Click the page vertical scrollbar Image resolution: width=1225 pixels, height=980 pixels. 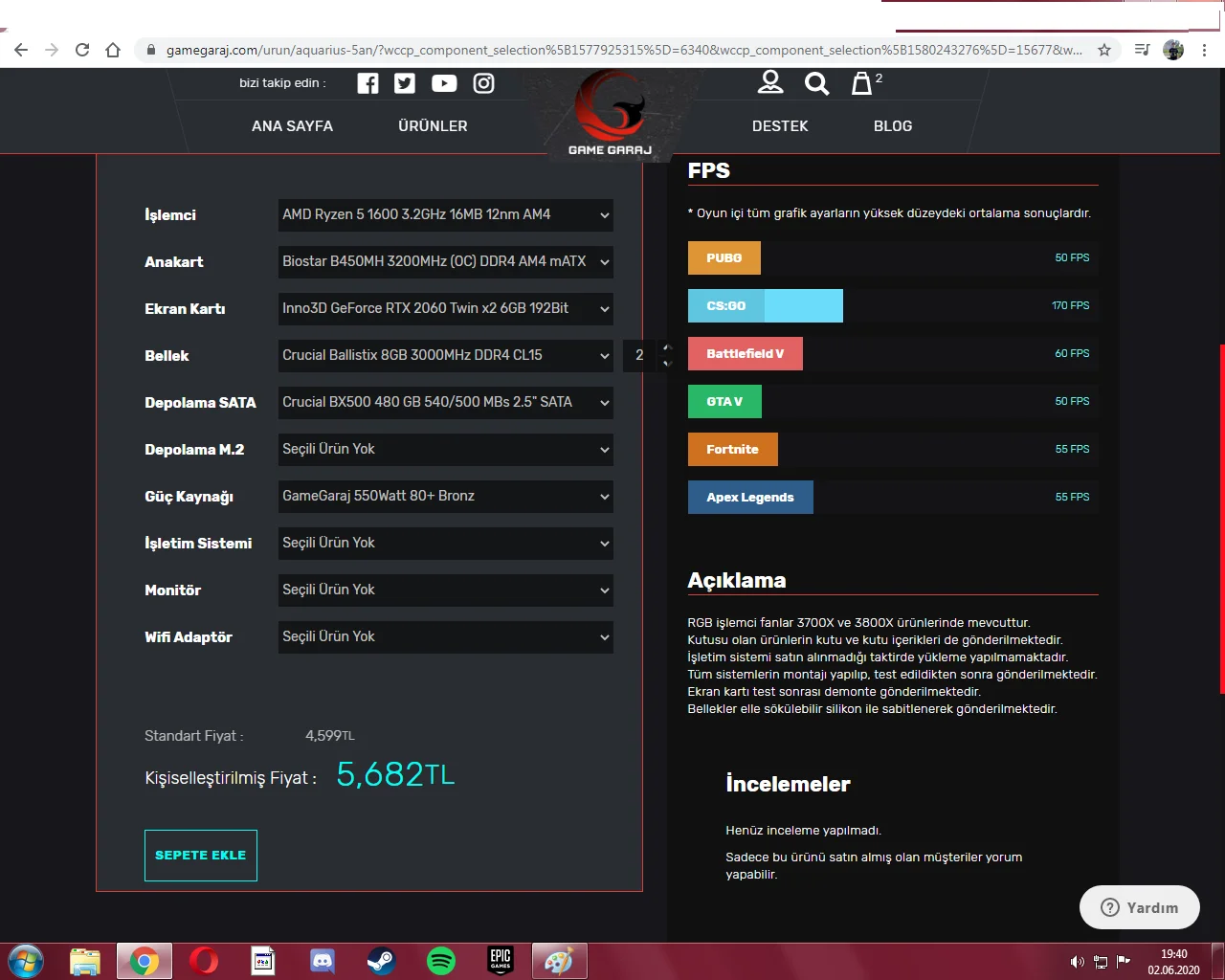(x=1221, y=517)
